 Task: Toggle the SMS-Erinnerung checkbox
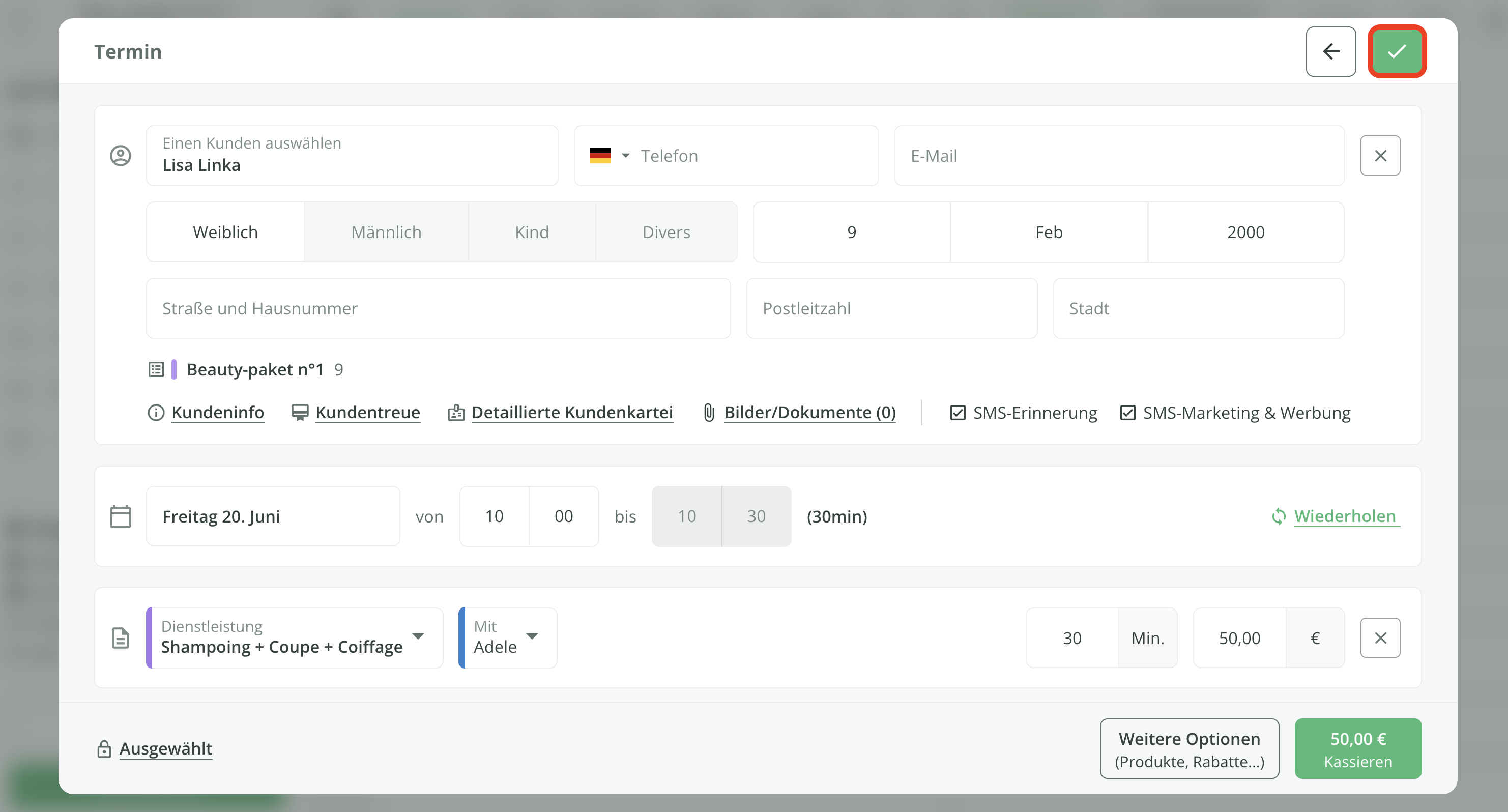tap(958, 413)
